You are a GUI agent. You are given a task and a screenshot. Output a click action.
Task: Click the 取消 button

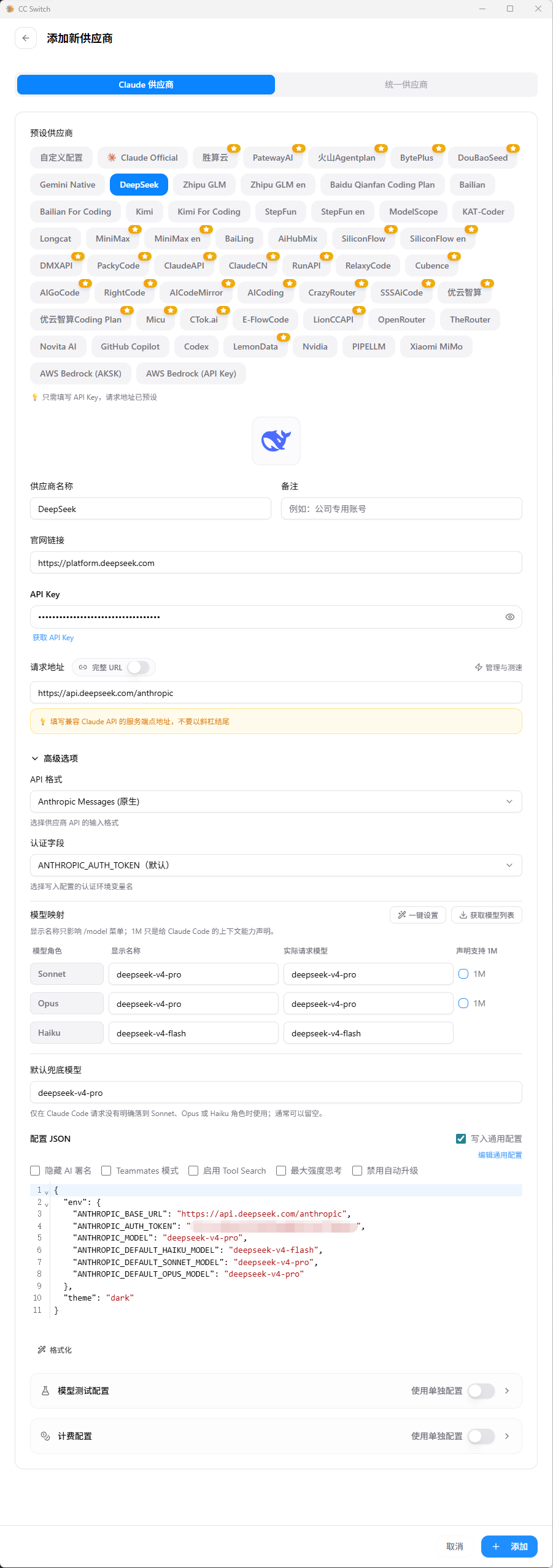click(x=455, y=1547)
